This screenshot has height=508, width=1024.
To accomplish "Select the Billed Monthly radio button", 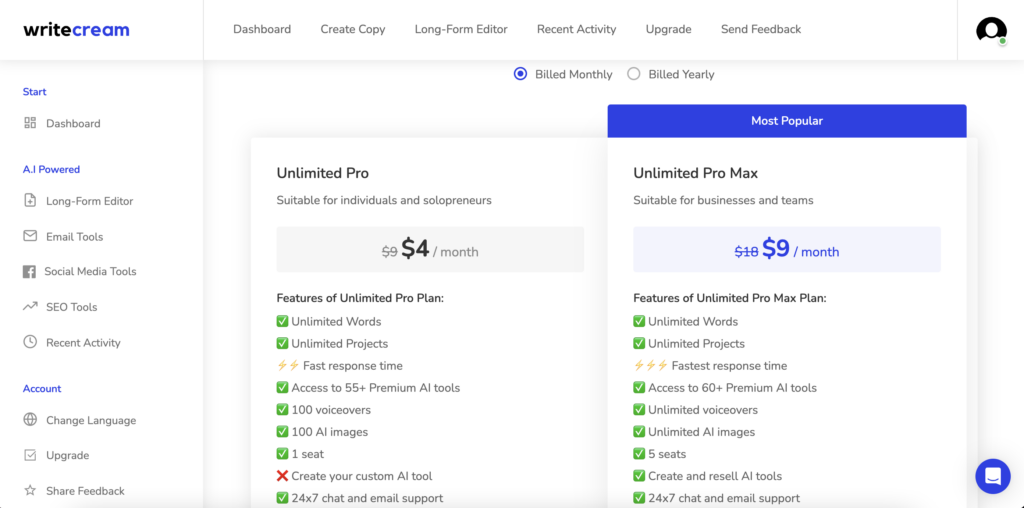I will coord(520,74).
